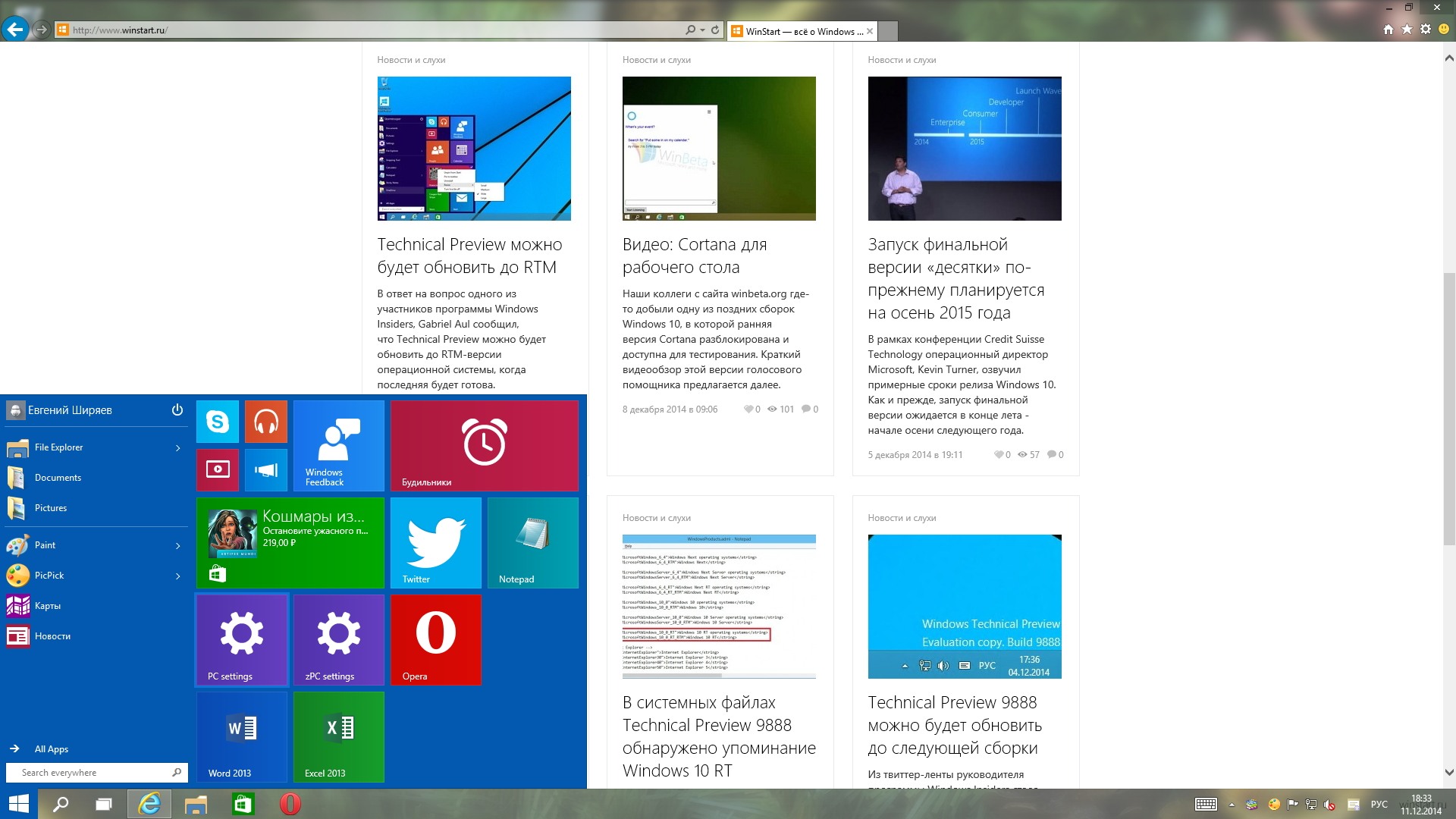
Task: Open the Video tile in Start menu
Action: coord(218,470)
